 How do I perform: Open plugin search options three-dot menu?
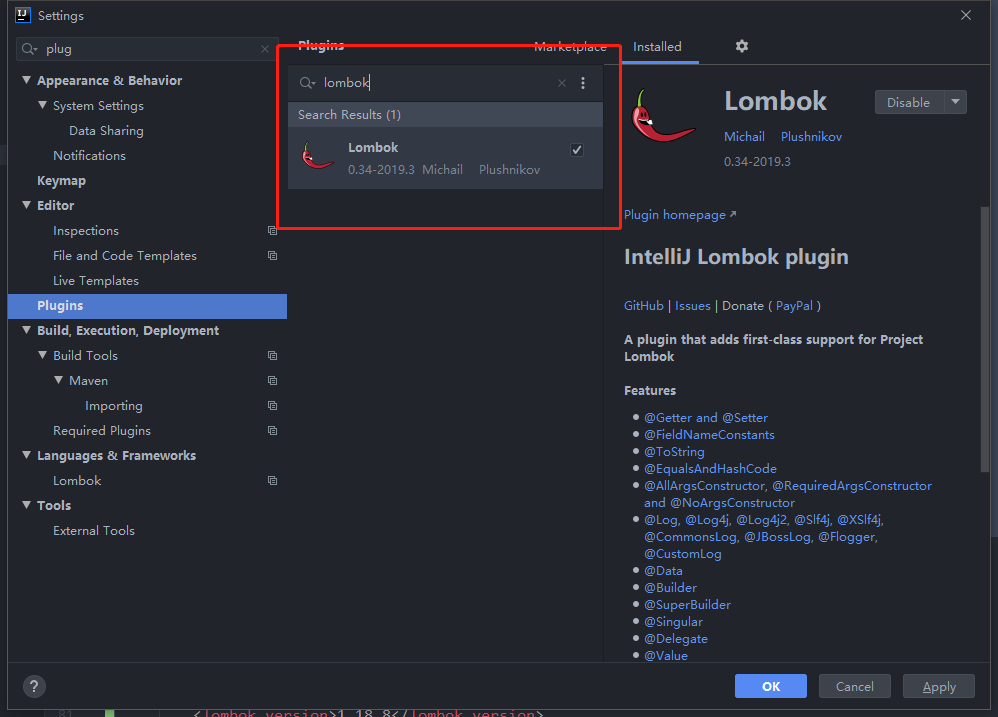pos(582,83)
